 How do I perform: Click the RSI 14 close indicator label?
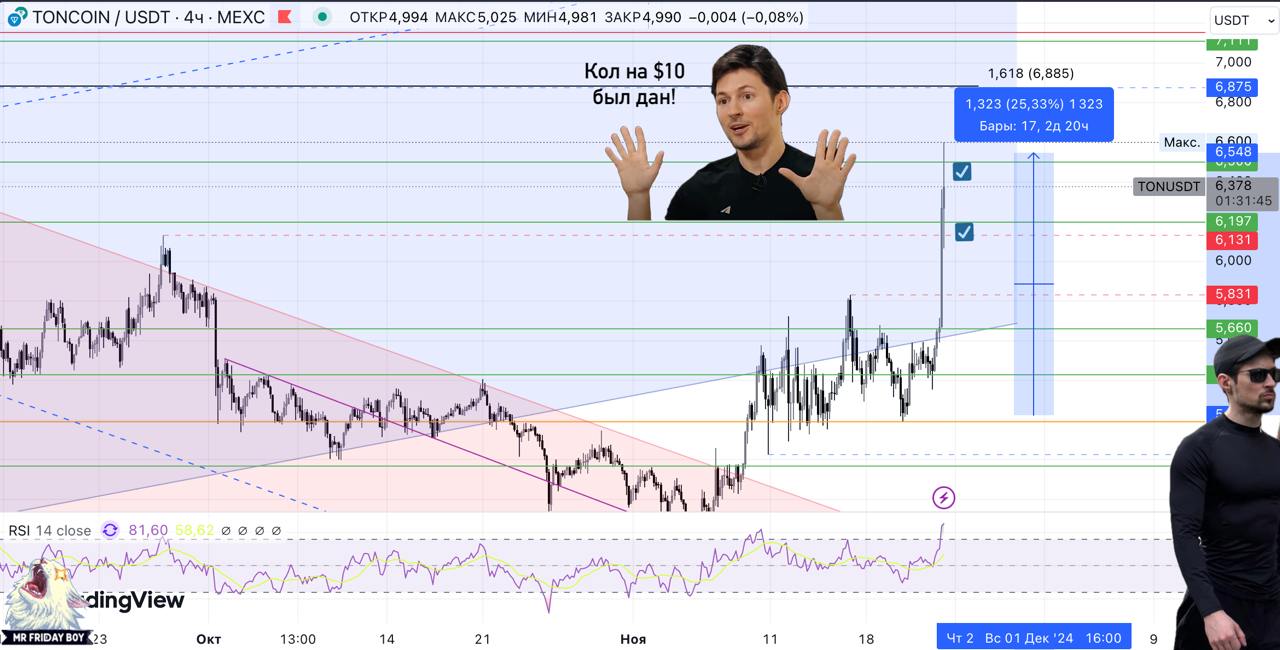point(50,530)
